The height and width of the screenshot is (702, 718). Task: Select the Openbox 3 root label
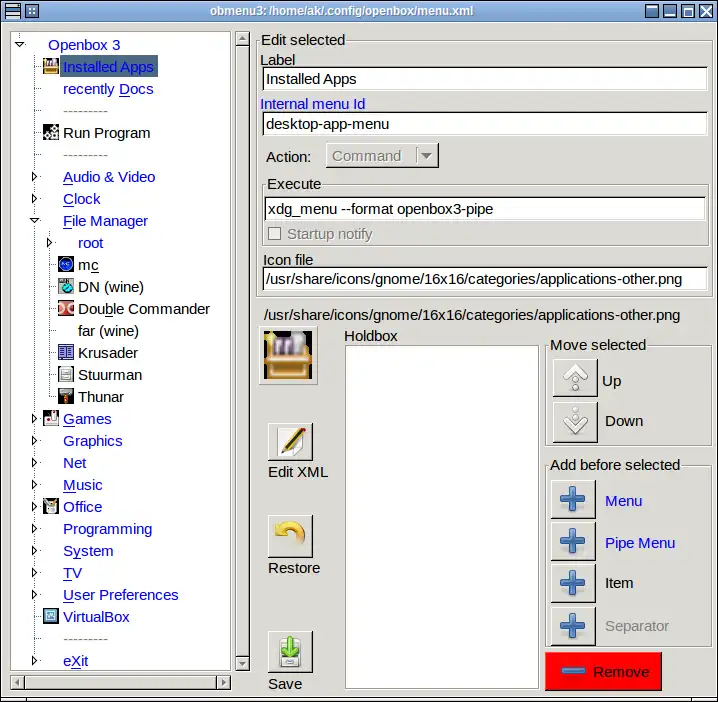84,45
